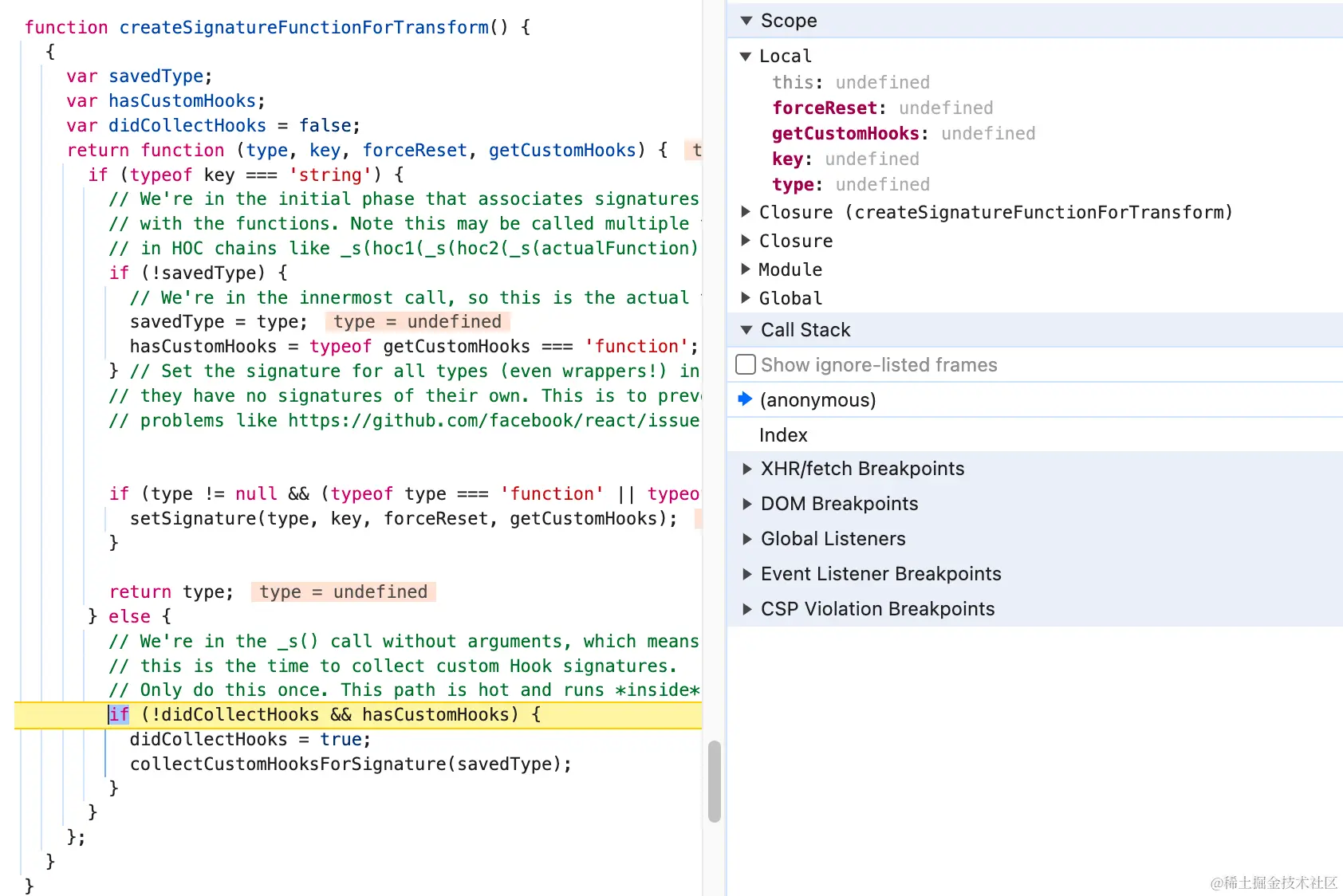Click the Call Stack header label
The image size is (1343, 896).
(x=805, y=330)
